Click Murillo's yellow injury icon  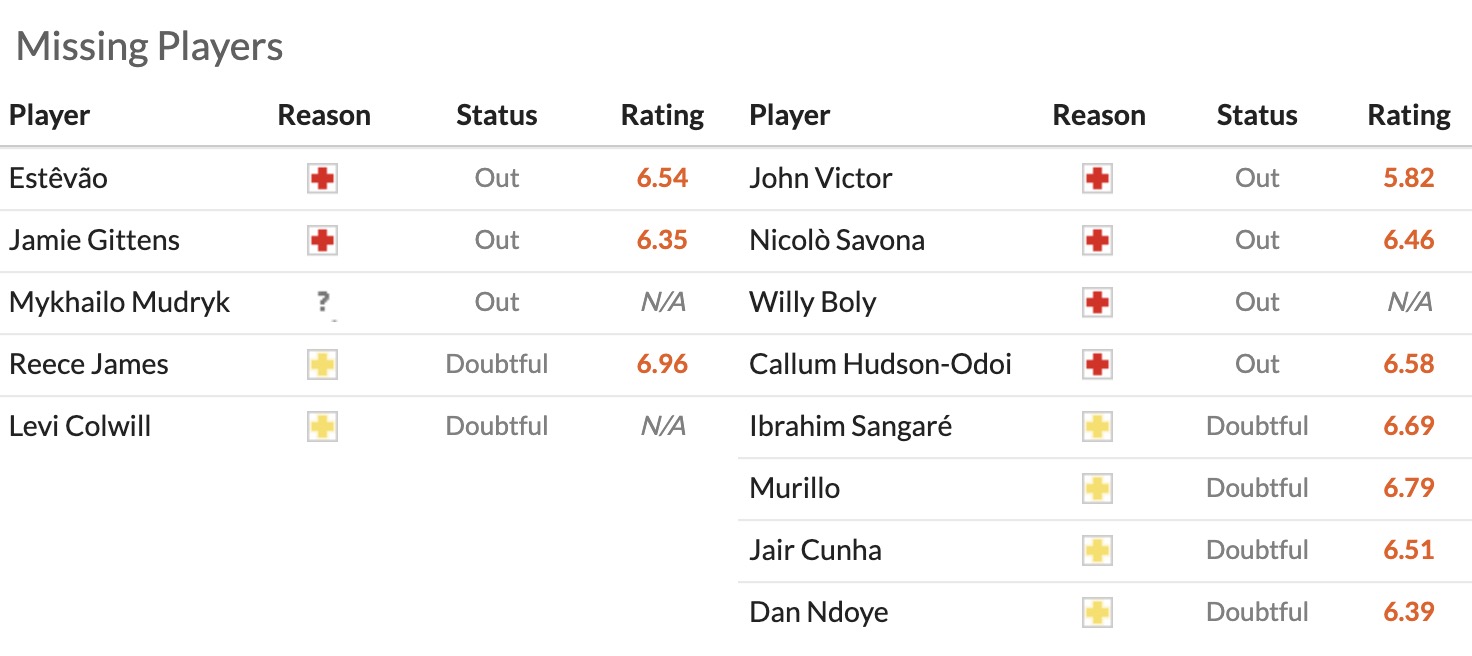tap(1098, 489)
